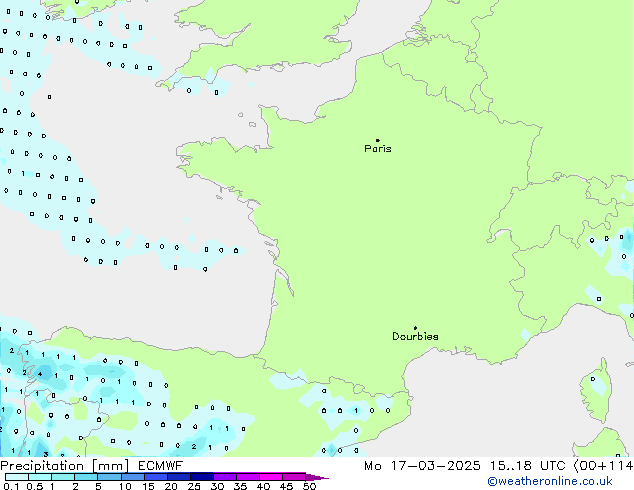Pick the 15 mm legend swatch
The height and width of the screenshot is (490, 634).
155,477
